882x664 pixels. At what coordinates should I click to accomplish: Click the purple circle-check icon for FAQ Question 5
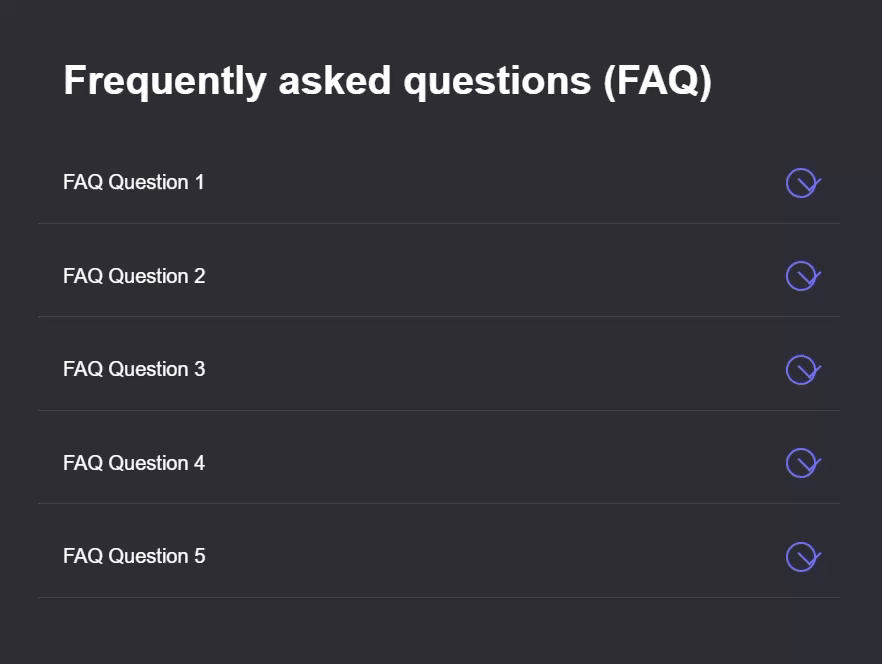[803, 557]
